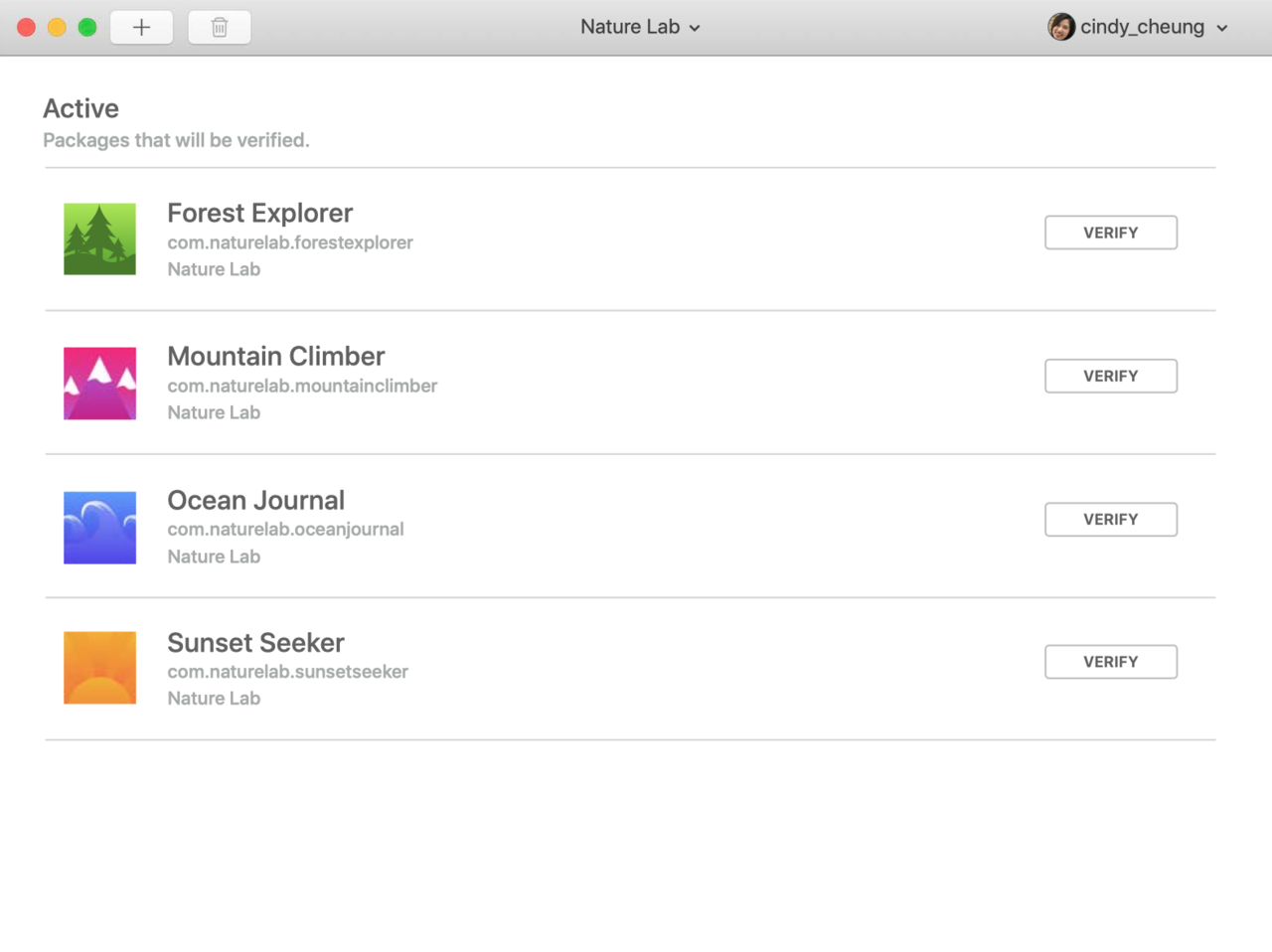Select the Mountain Climber pink icon

99,384
